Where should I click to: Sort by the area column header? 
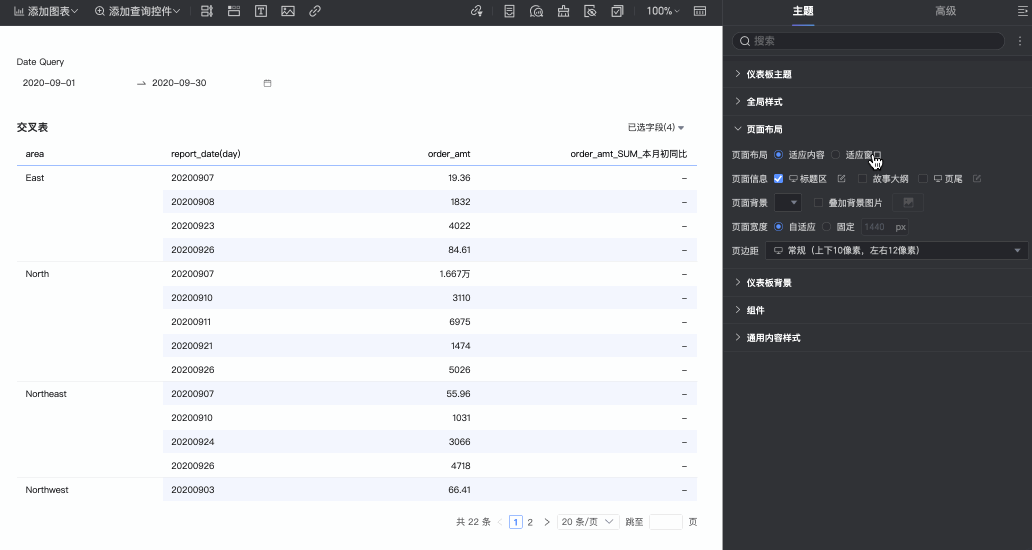pos(35,154)
